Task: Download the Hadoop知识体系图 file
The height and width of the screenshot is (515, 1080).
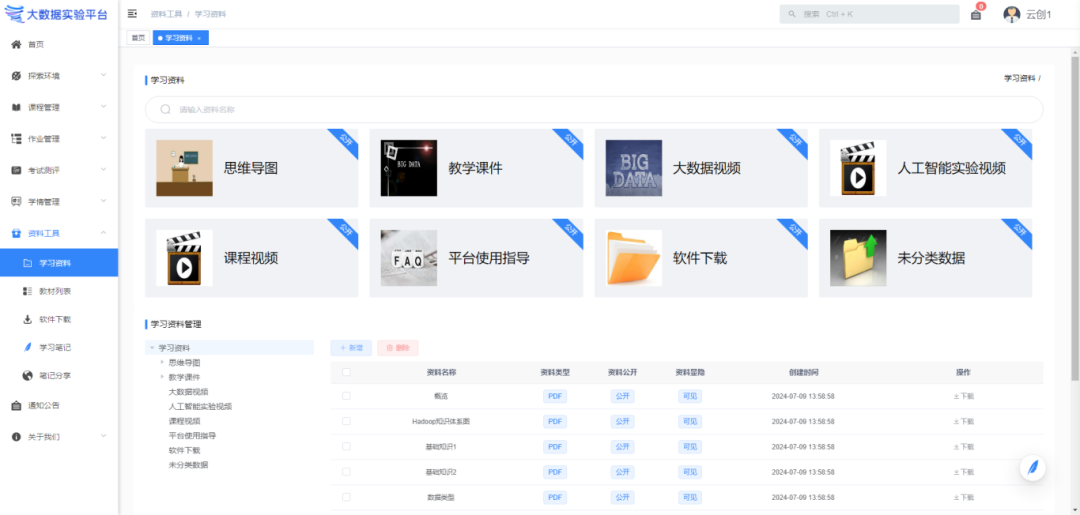Action: pyautogui.click(x=964, y=421)
